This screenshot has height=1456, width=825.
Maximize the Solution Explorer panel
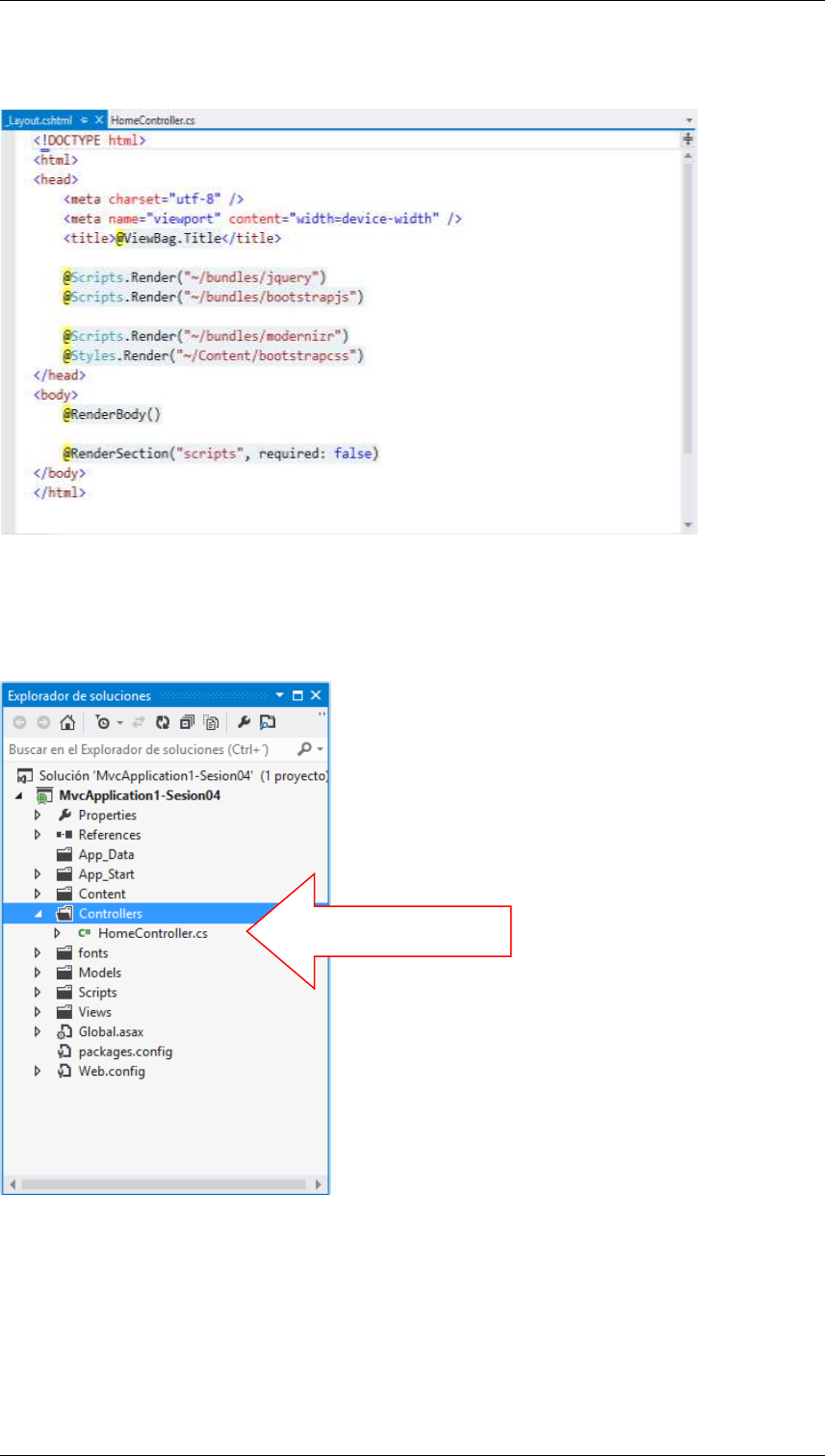tap(298, 695)
